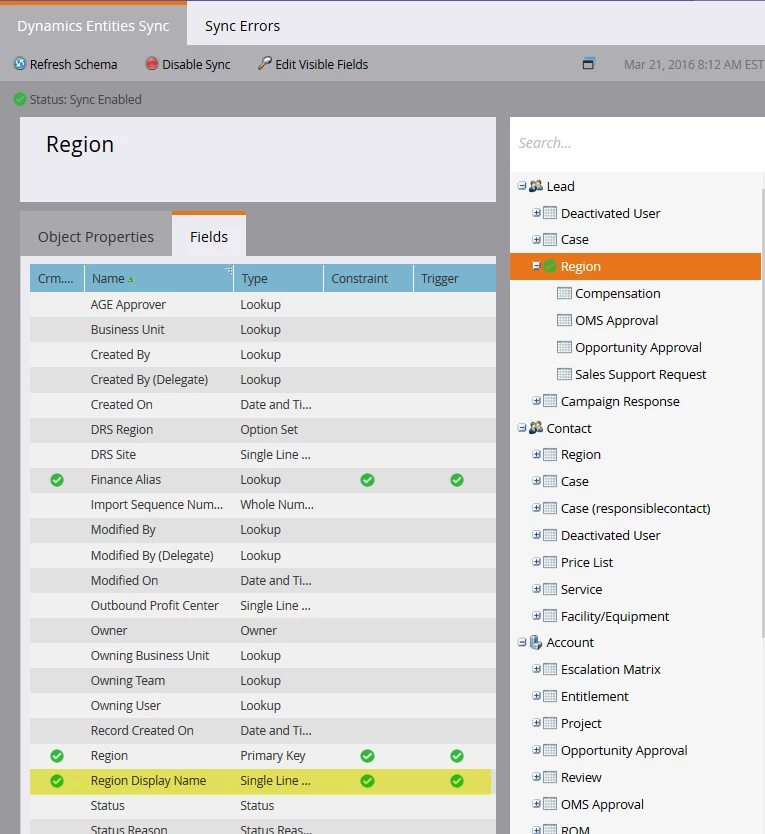This screenshot has height=834, width=765.
Task: Select Opportunity Approval under Account
Action: tap(624, 750)
